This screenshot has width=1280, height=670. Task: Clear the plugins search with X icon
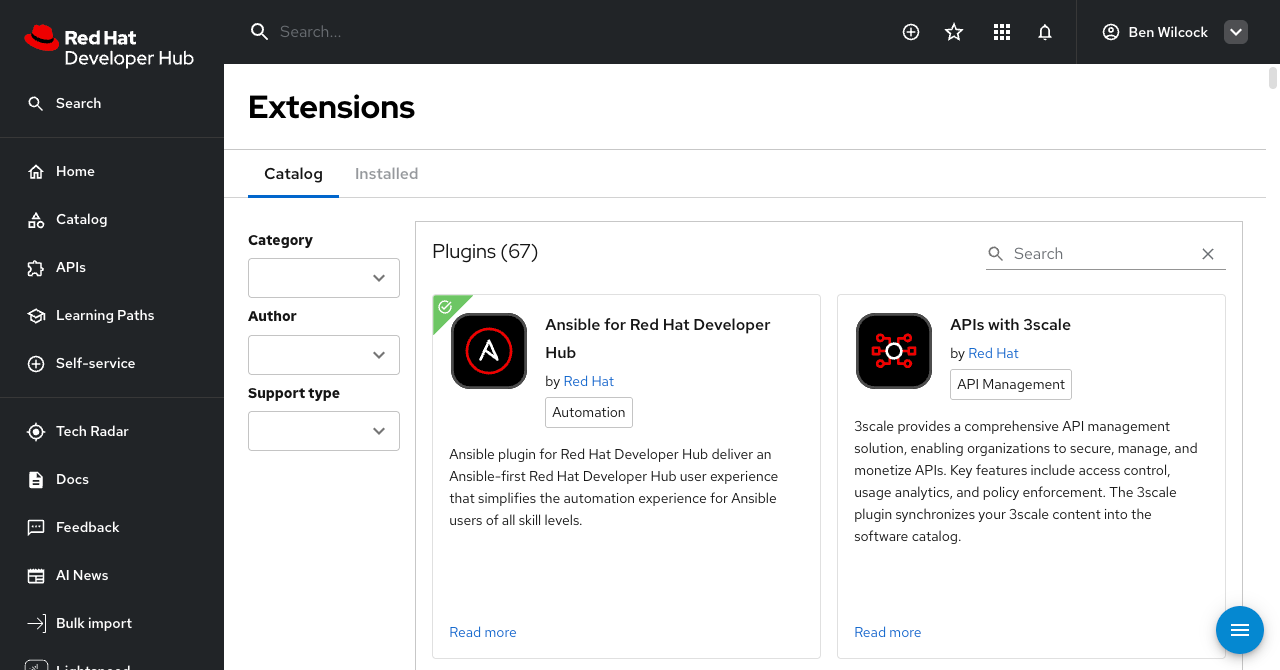point(1208,254)
